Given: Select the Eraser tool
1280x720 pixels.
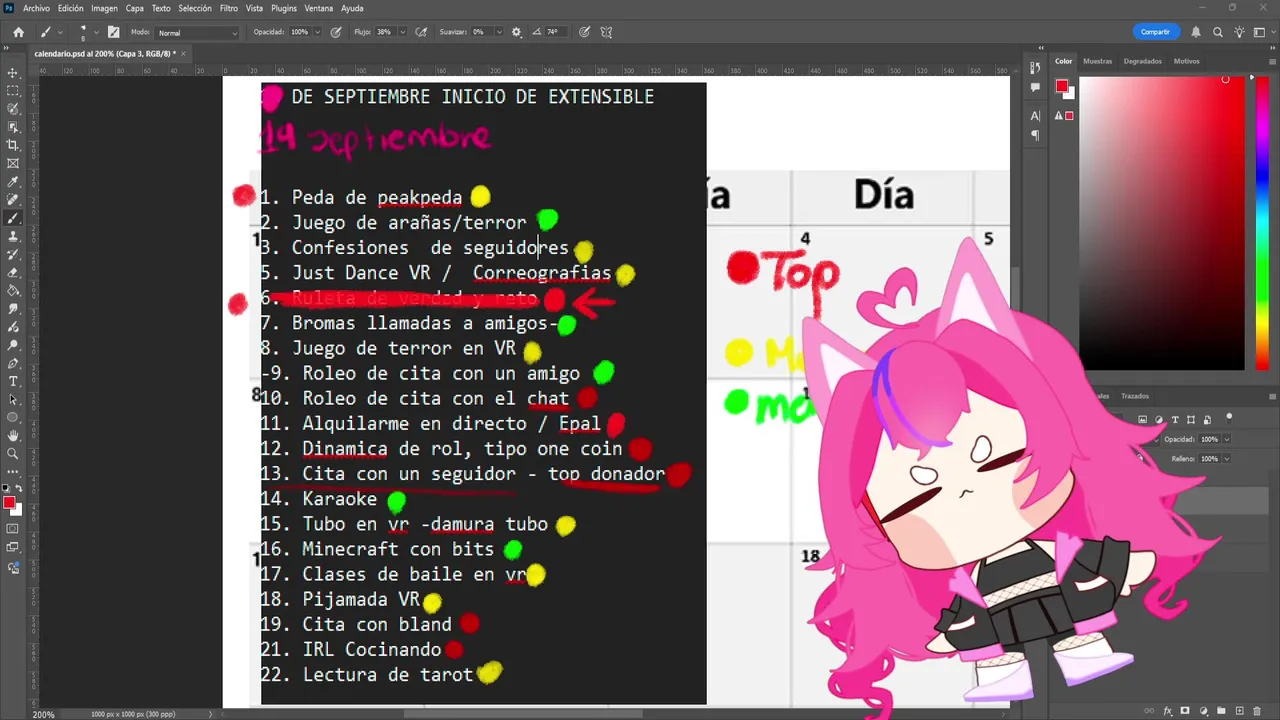Looking at the screenshot, I should [13, 272].
